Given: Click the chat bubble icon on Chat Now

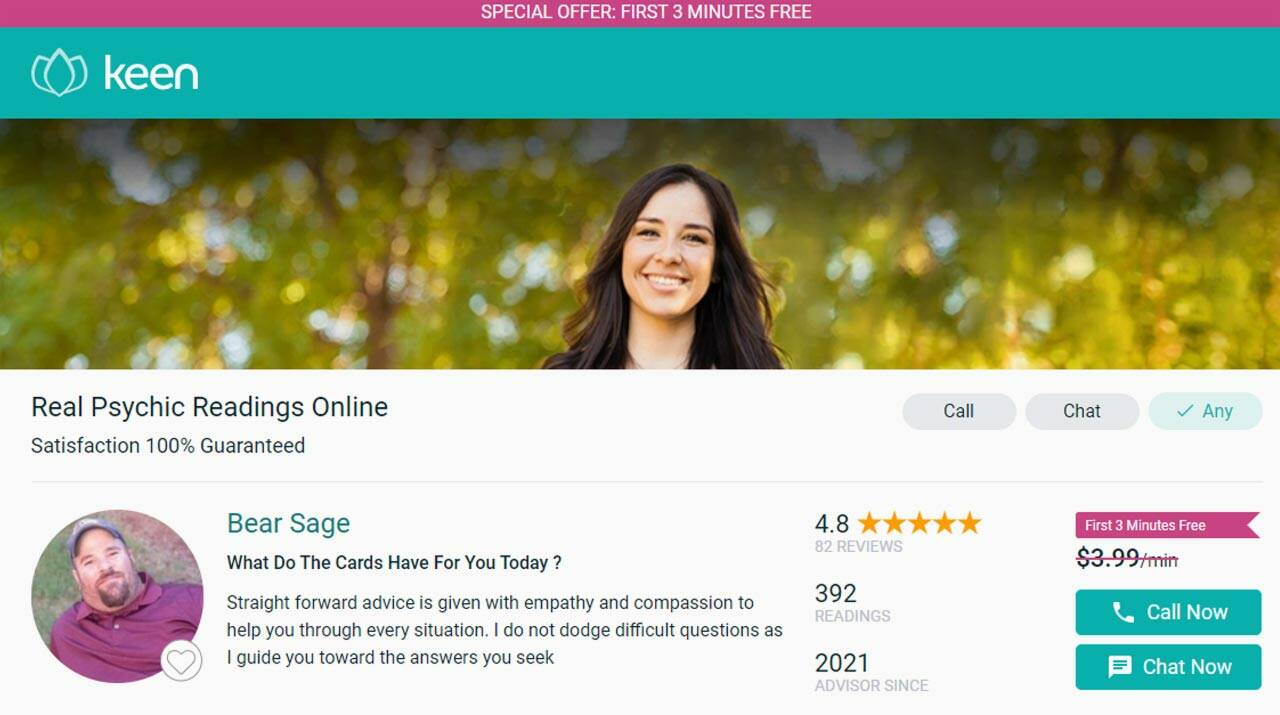Looking at the screenshot, I should (1120, 667).
